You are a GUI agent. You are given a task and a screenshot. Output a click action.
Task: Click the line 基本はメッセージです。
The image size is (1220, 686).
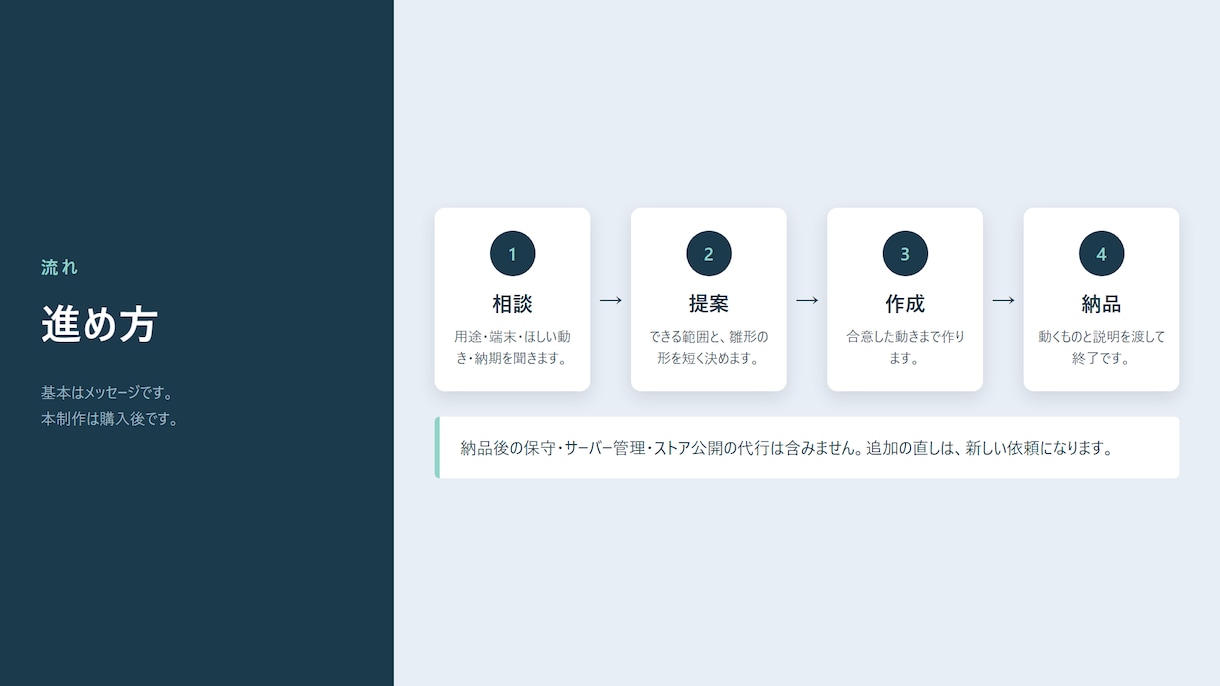[x=107, y=393]
